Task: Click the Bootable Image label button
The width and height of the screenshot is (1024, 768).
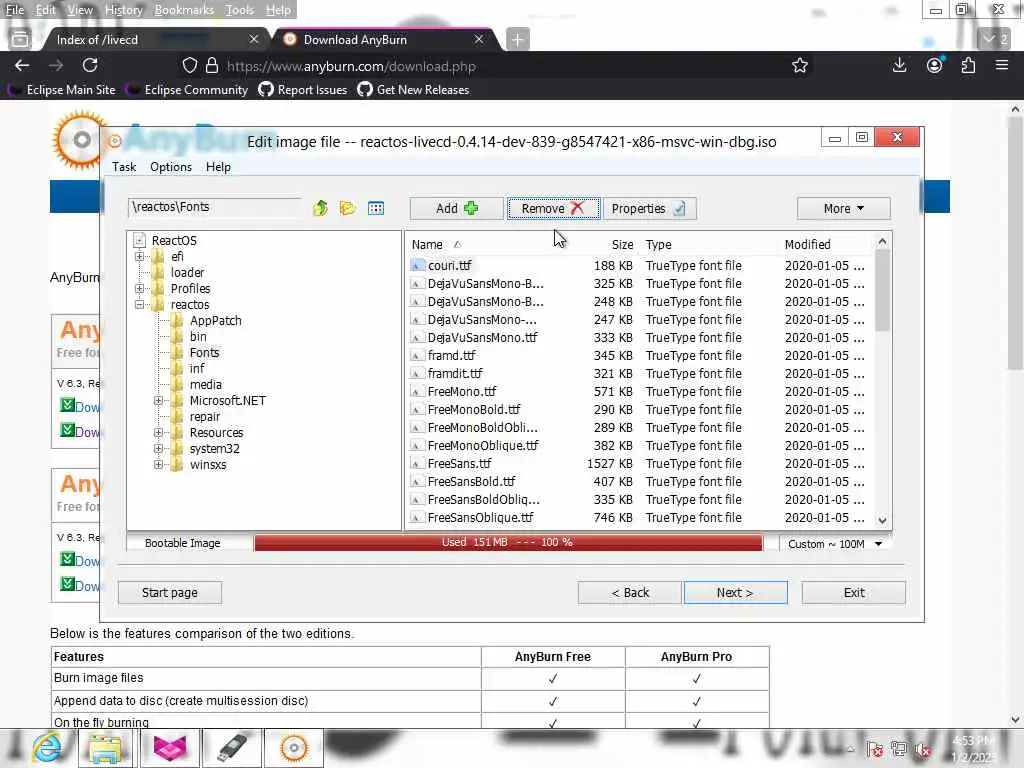Action: pyautogui.click(x=183, y=543)
